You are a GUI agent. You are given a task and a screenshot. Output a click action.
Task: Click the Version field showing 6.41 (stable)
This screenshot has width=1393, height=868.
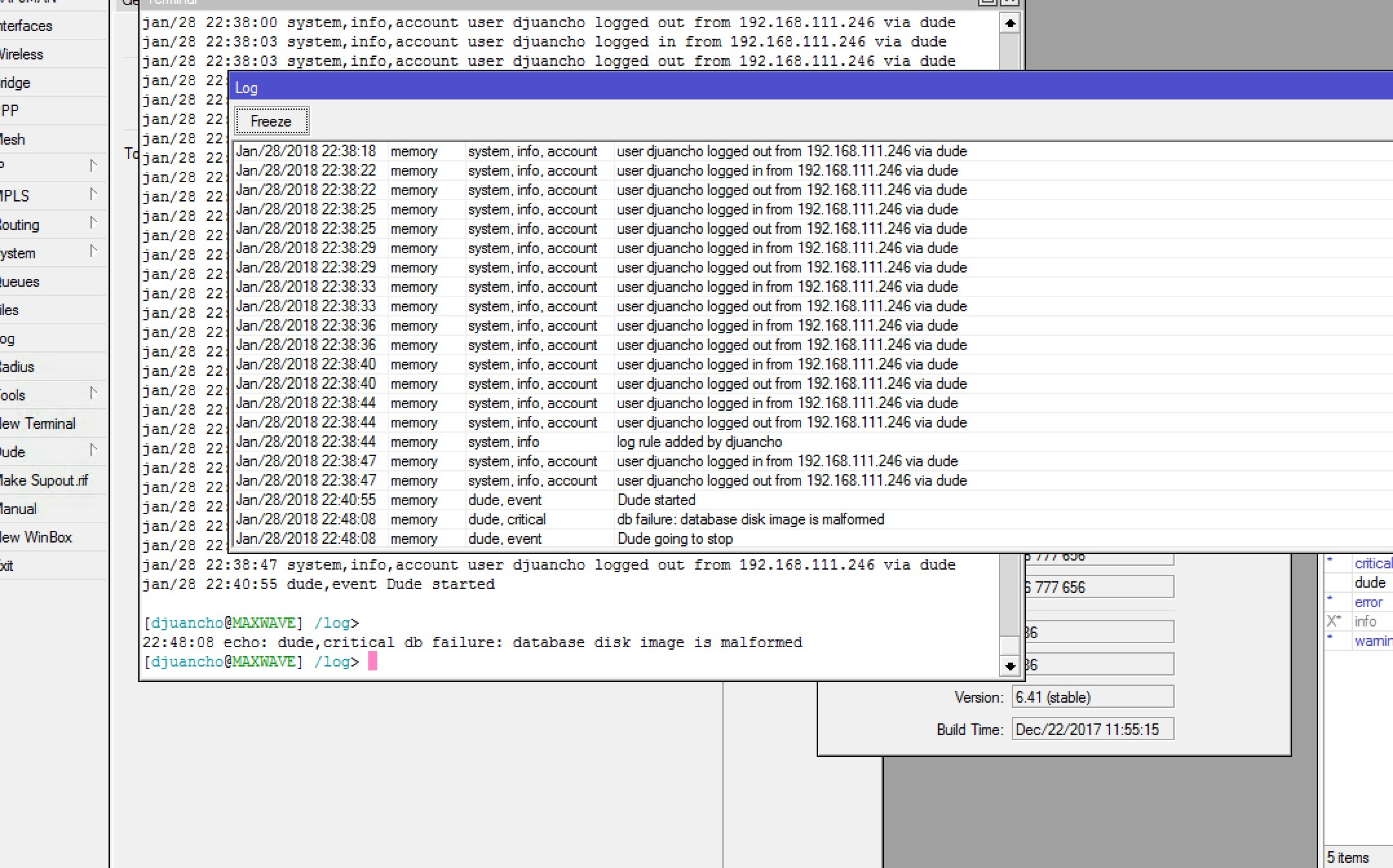pyautogui.click(x=1092, y=697)
